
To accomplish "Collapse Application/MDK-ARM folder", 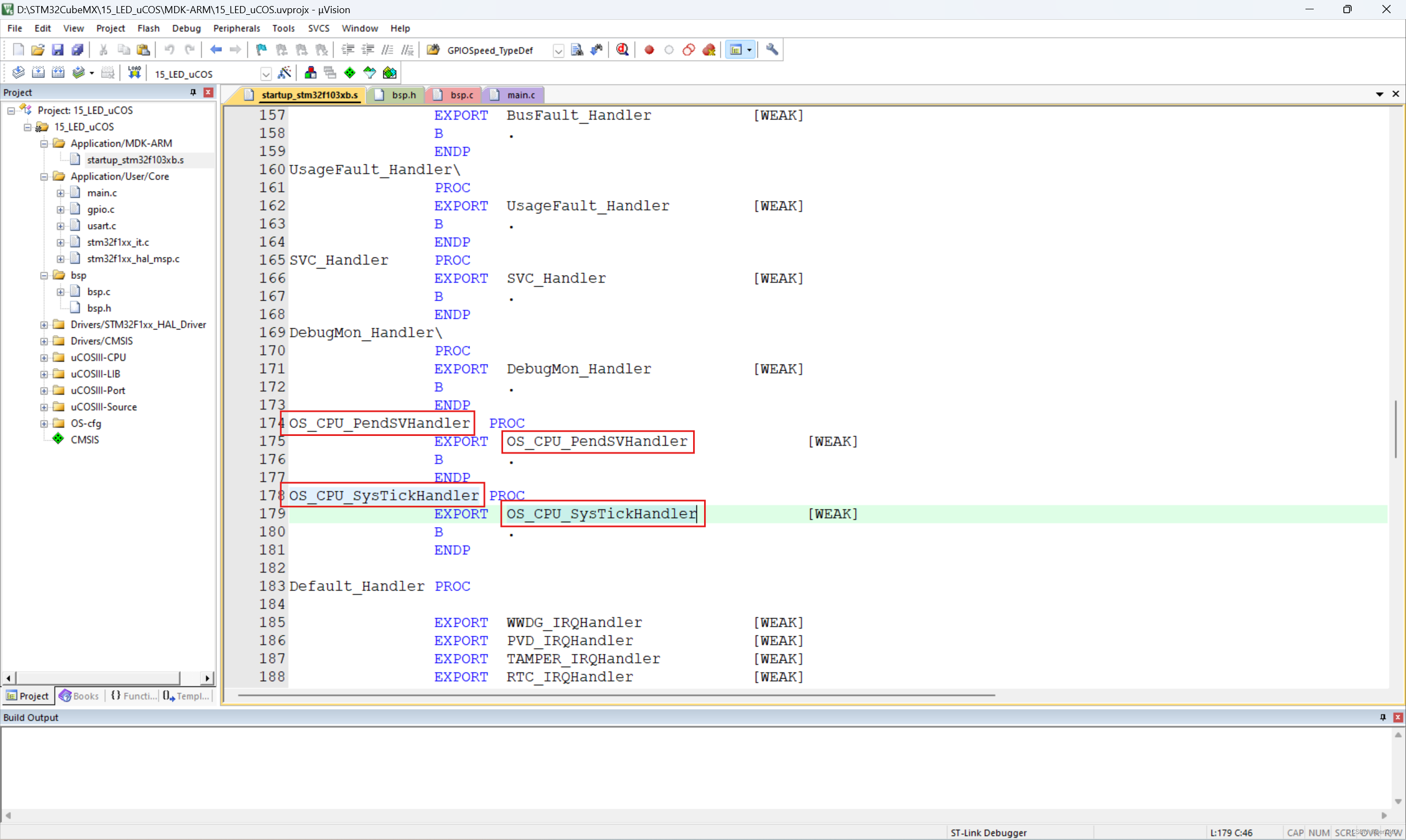I will point(44,144).
